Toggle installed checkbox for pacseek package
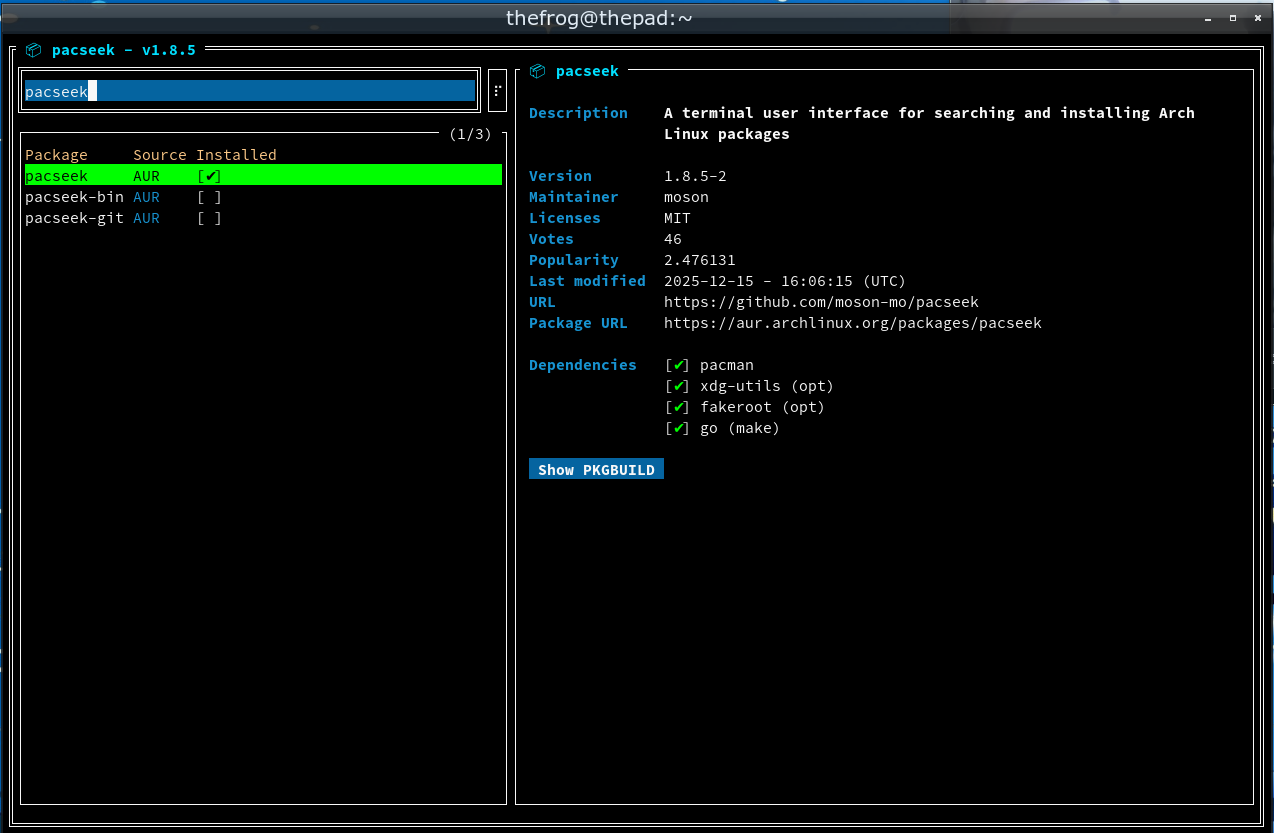 pyautogui.click(x=209, y=176)
